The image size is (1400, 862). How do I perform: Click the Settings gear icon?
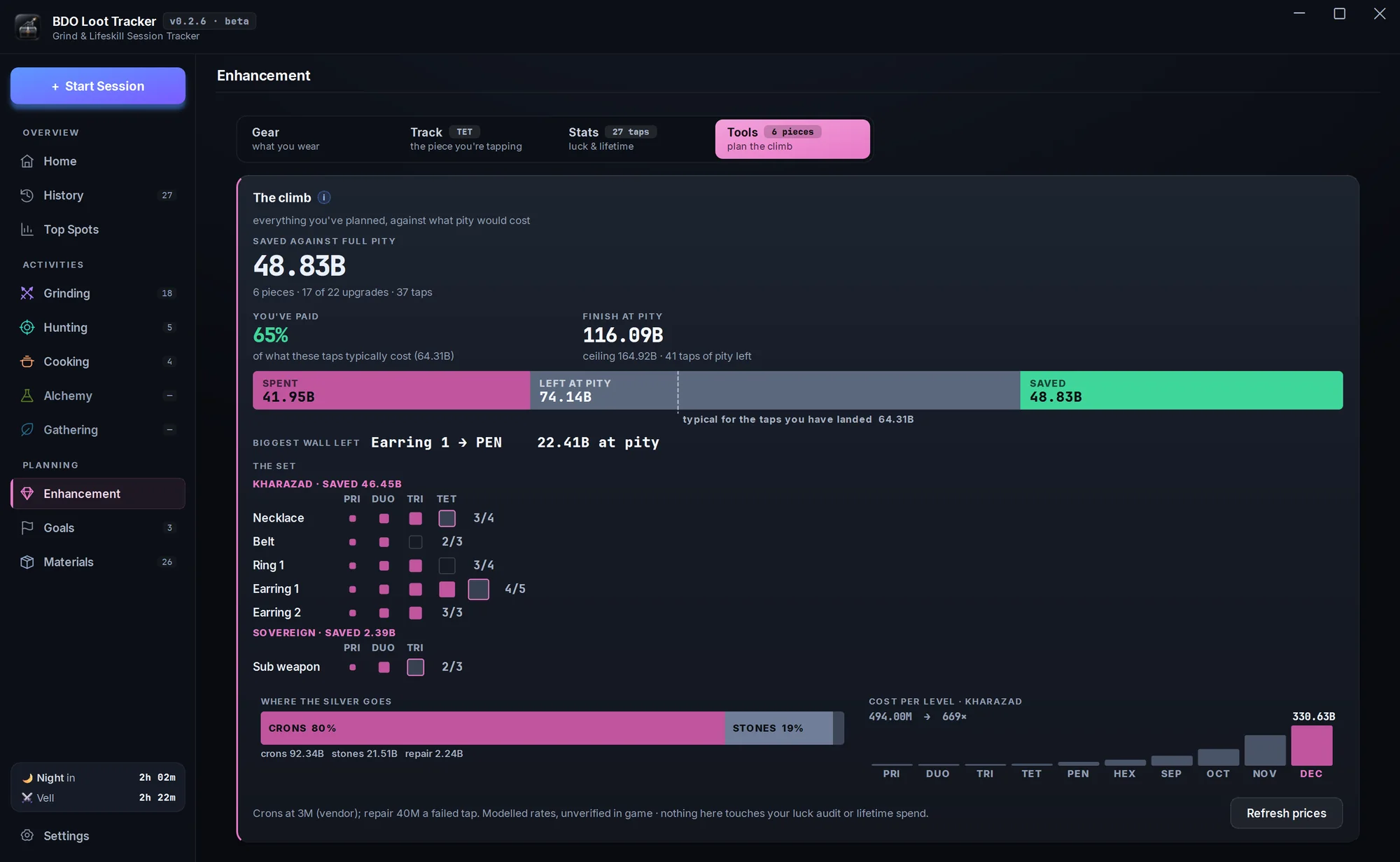[x=27, y=835]
